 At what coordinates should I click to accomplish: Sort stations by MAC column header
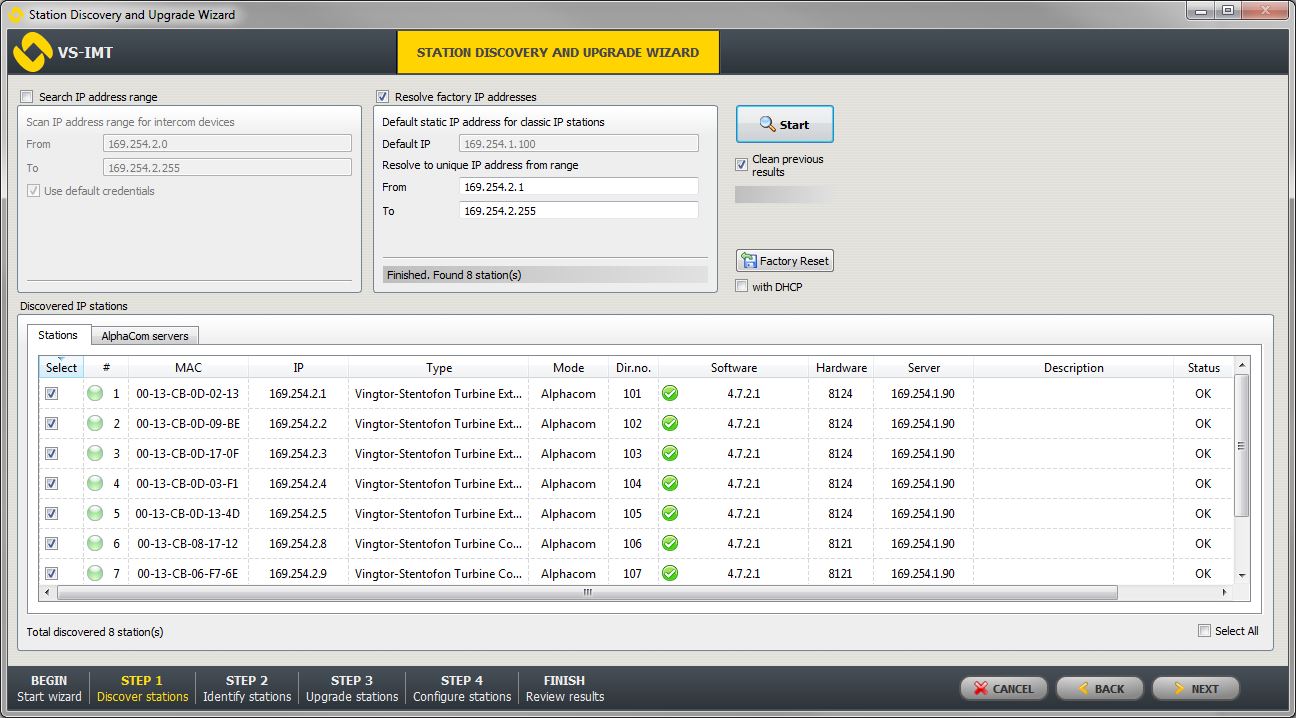pos(188,368)
